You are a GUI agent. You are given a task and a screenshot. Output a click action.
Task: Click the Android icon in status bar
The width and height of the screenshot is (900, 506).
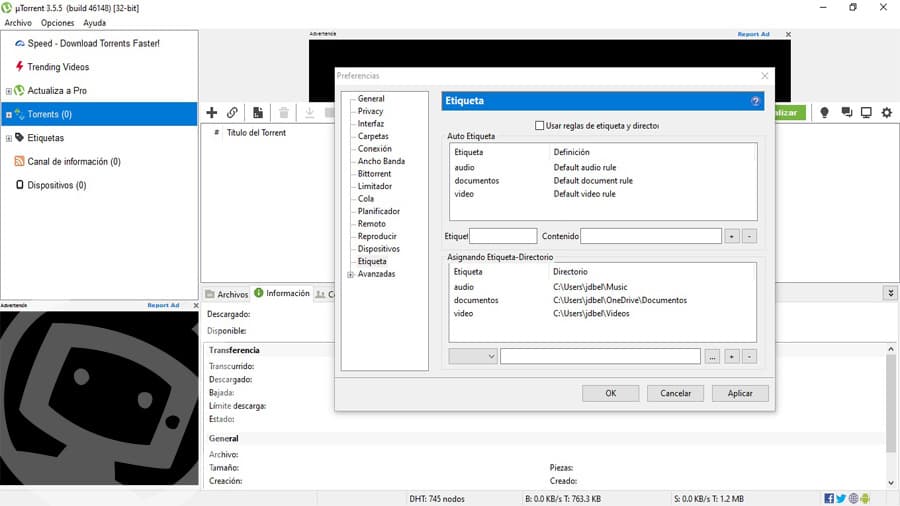pos(865,499)
